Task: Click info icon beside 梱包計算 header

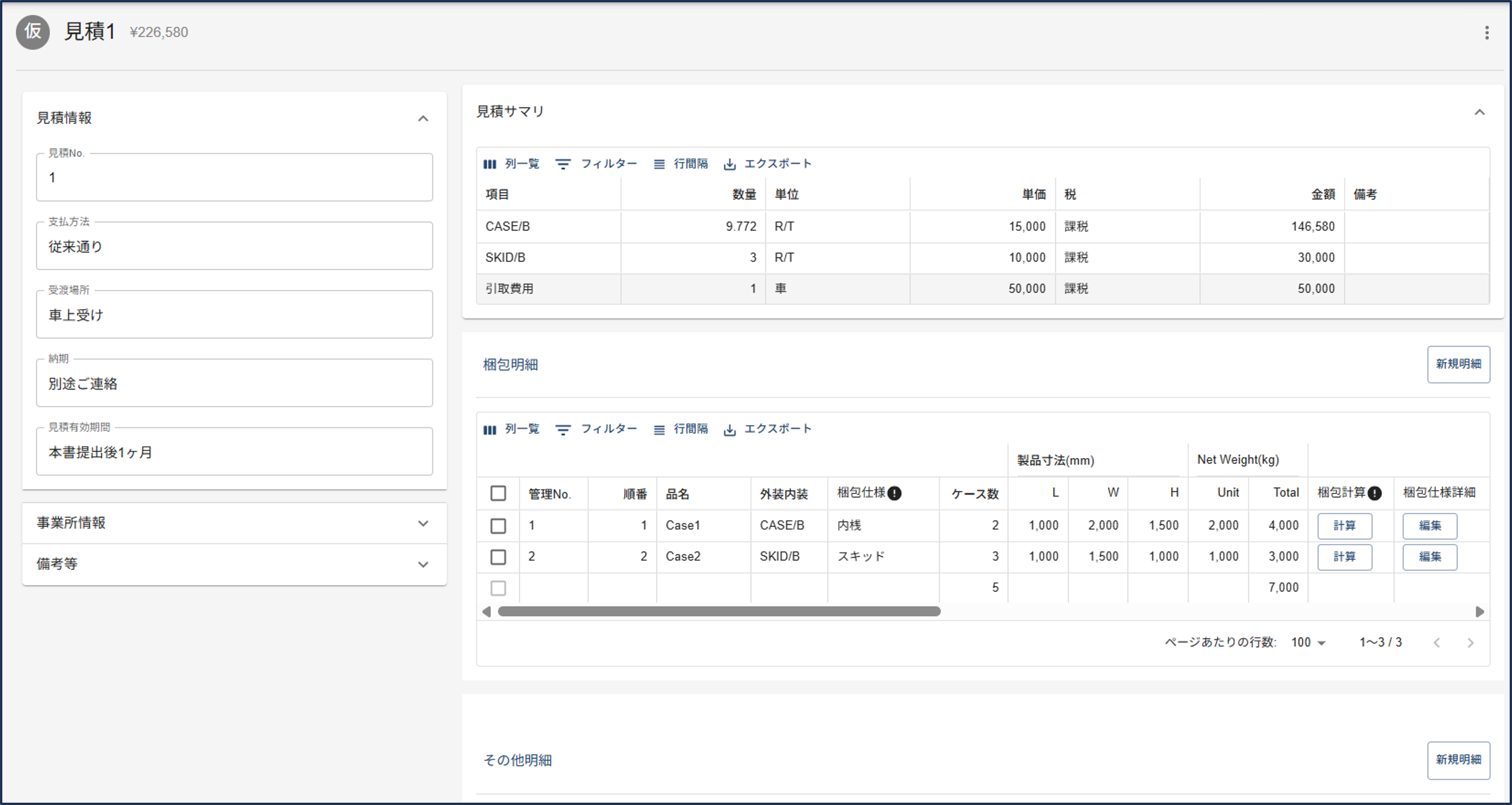Action: [x=1374, y=493]
